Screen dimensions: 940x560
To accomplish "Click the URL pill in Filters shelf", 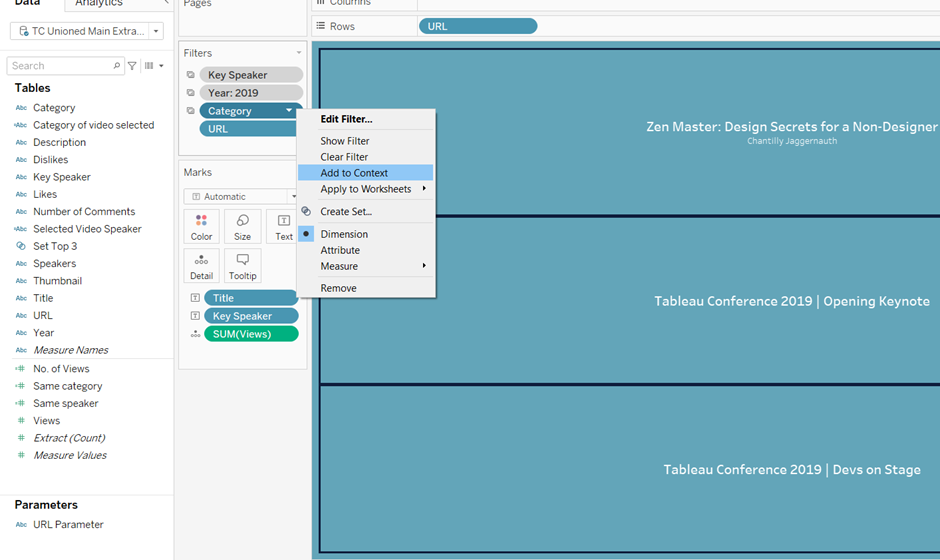I will [248, 129].
